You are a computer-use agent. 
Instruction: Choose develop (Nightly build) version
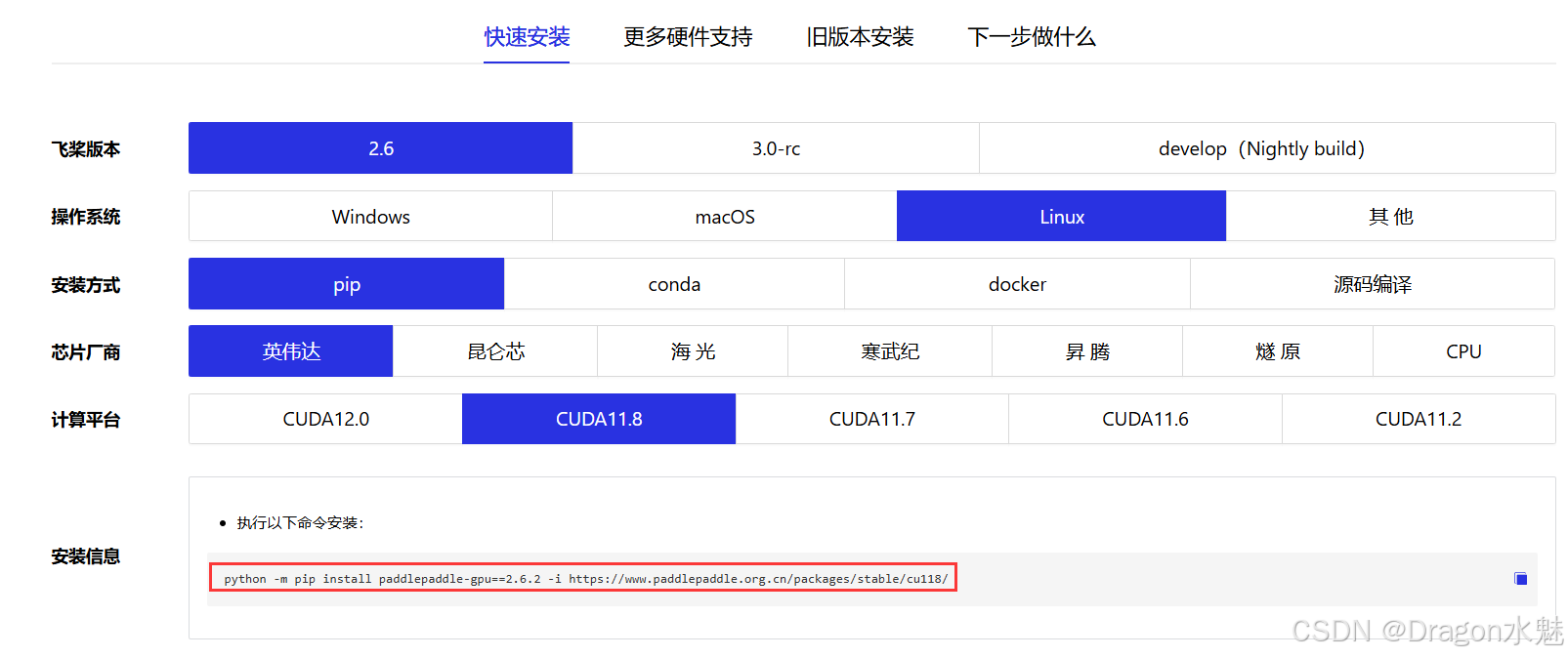[1267, 148]
